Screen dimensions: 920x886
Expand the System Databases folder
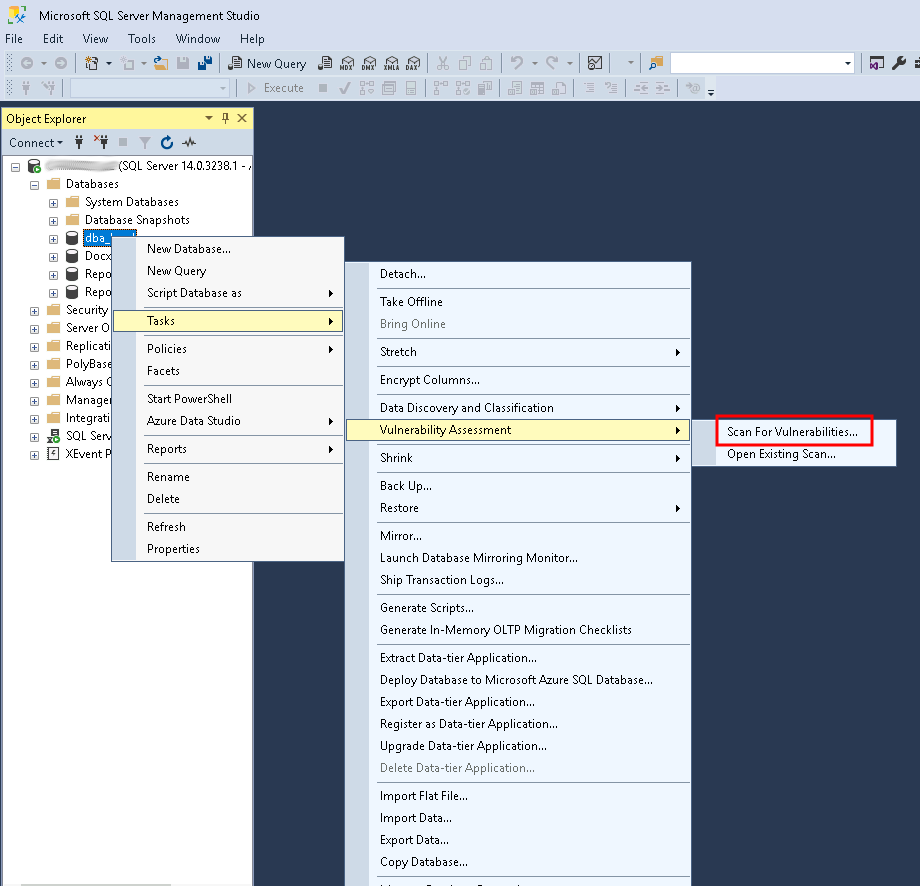[x=53, y=203]
